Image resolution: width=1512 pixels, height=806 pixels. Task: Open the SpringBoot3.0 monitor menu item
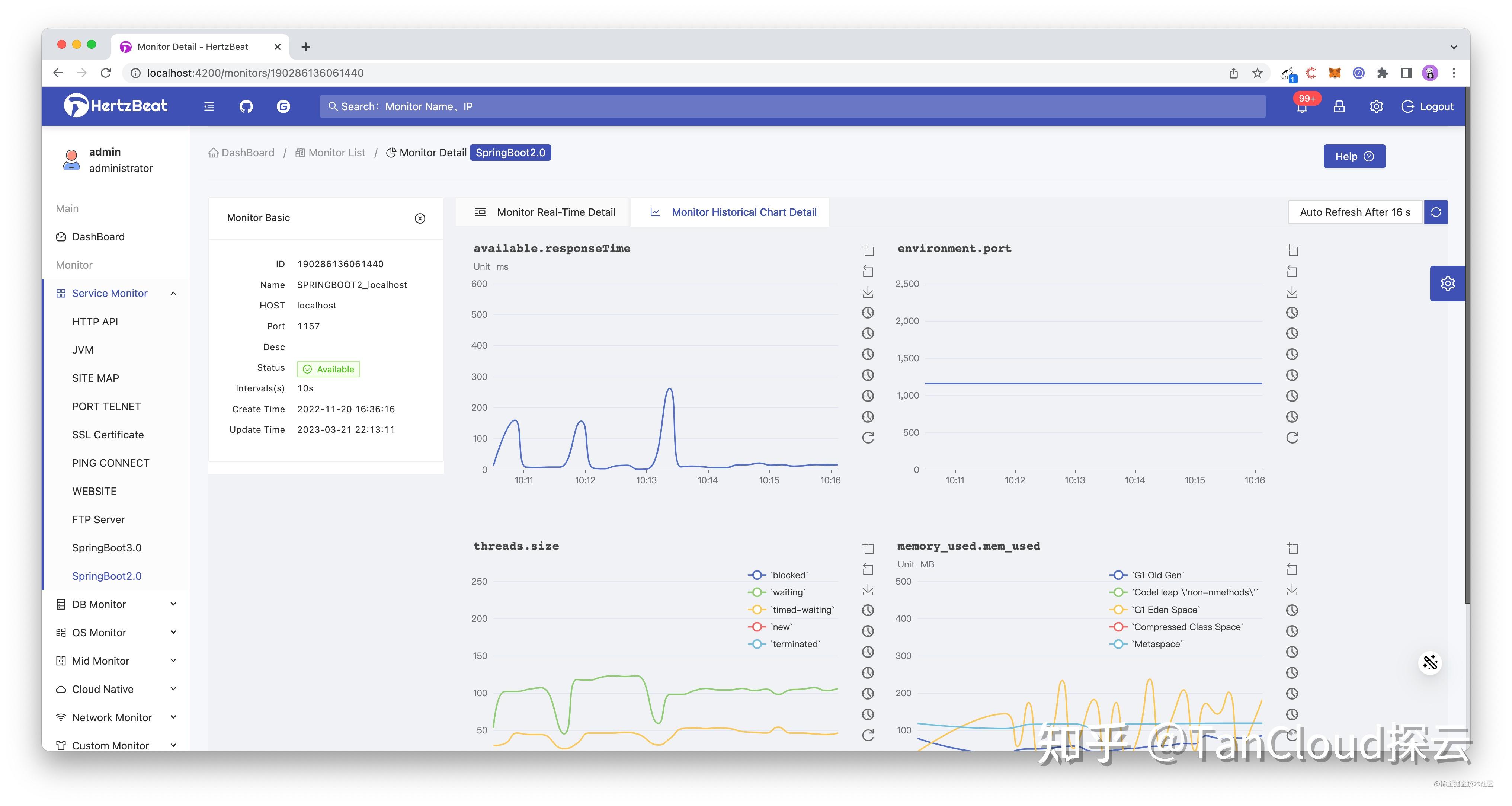point(106,547)
